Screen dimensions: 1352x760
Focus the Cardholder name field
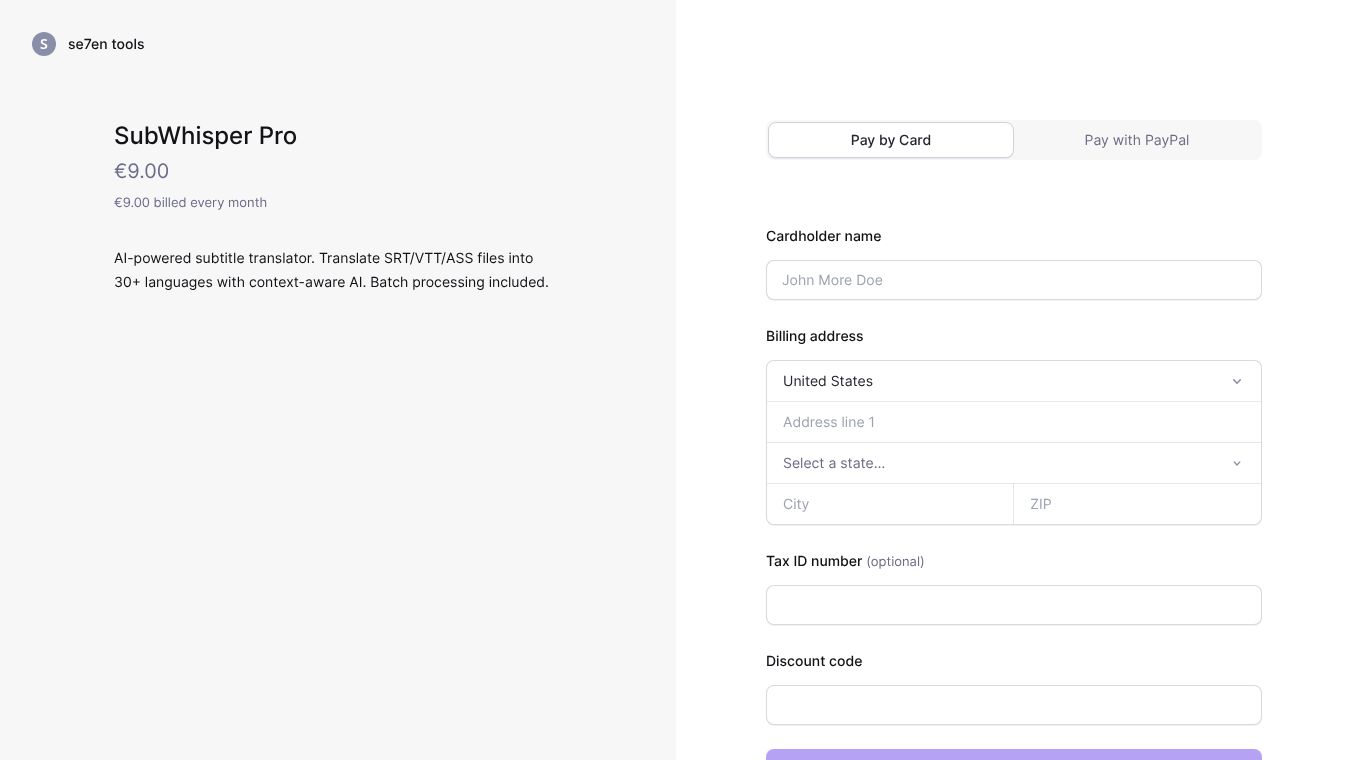1013,280
